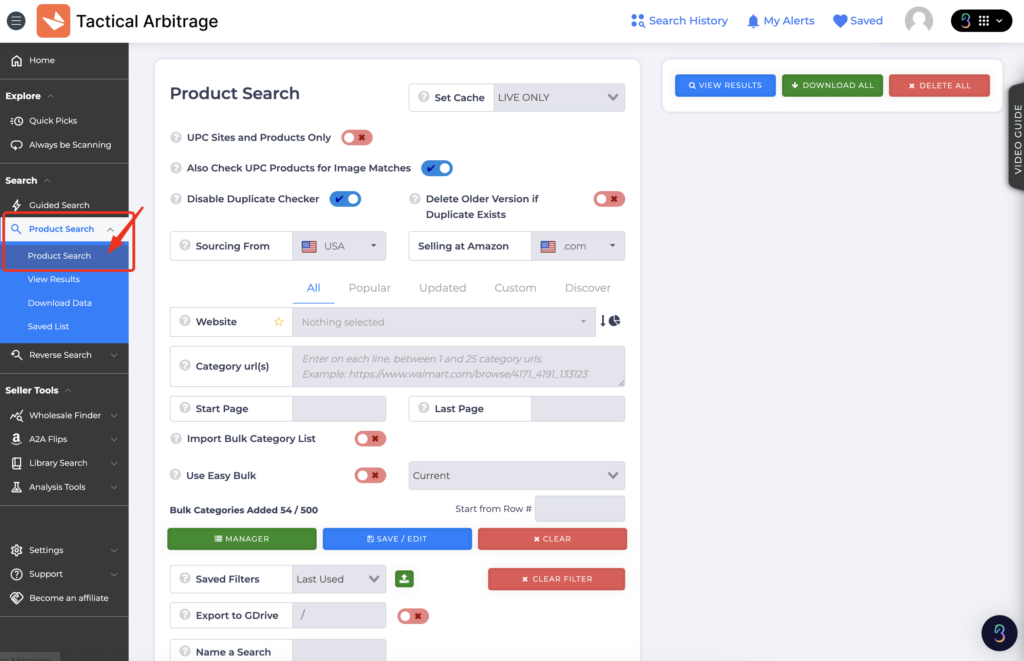This screenshot has height=661, width=1024.
Task: Click the Last Page input field
Action: (x=578, y=409)
